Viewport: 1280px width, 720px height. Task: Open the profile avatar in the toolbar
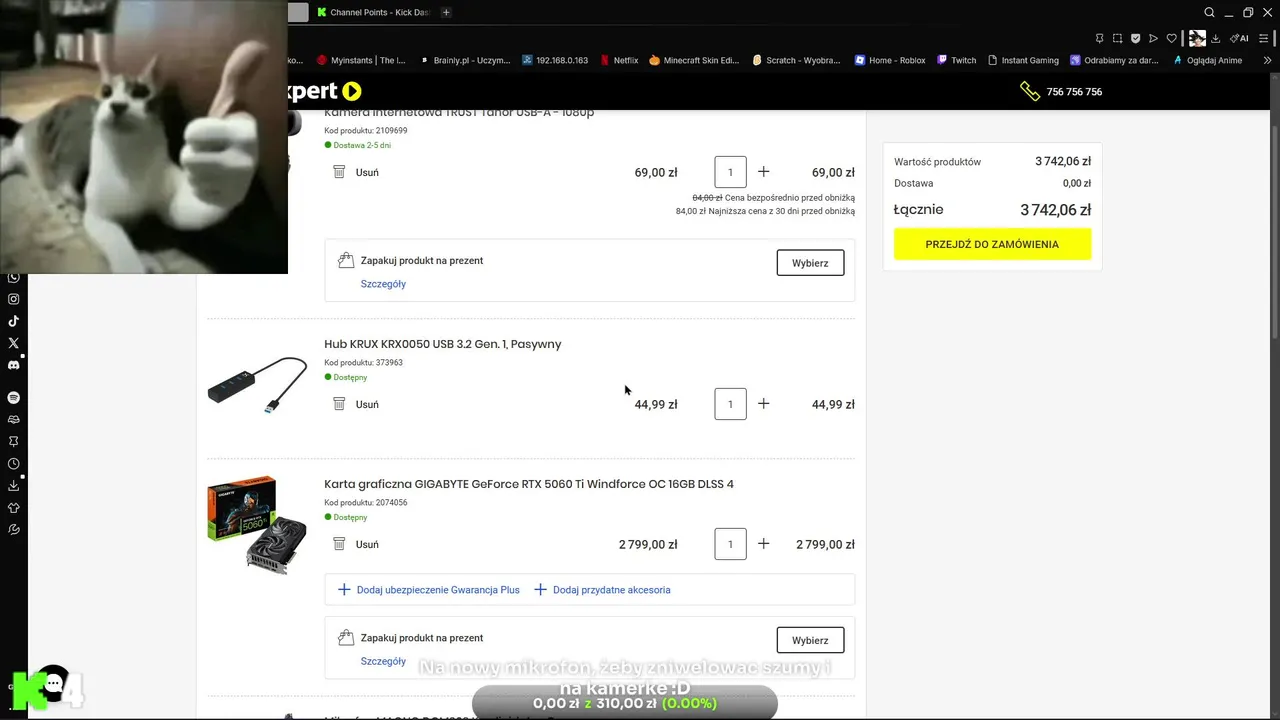(x=1197, y=38)
